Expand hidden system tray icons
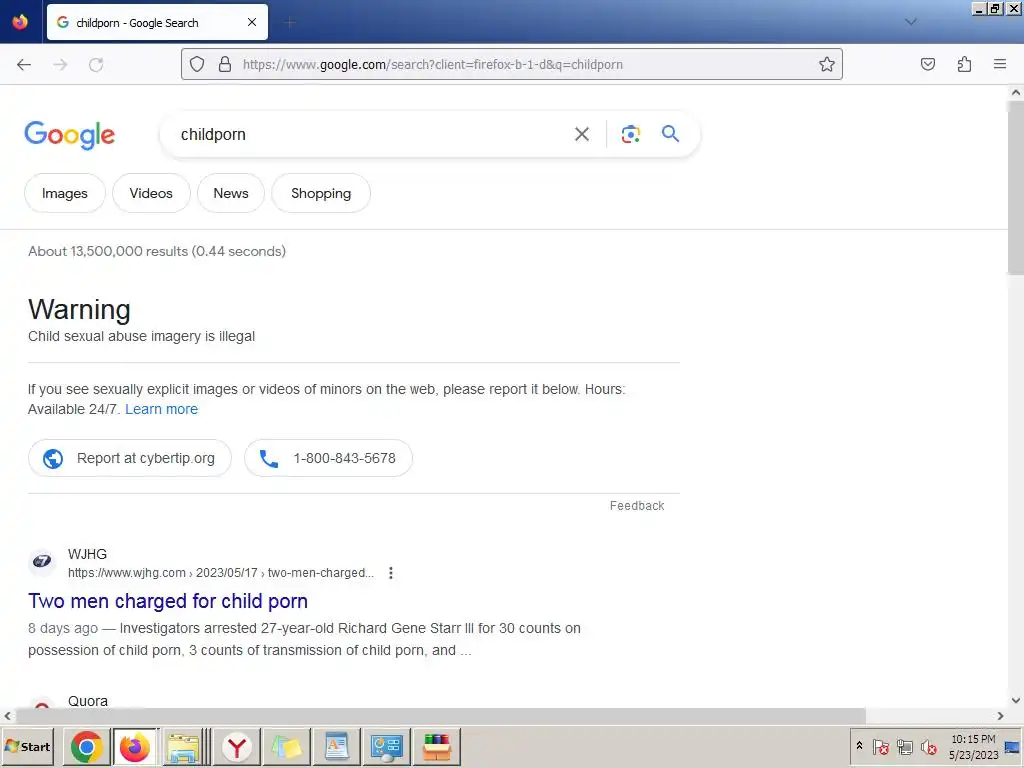This screenshot has height=768, width=1024. [859, 746]
